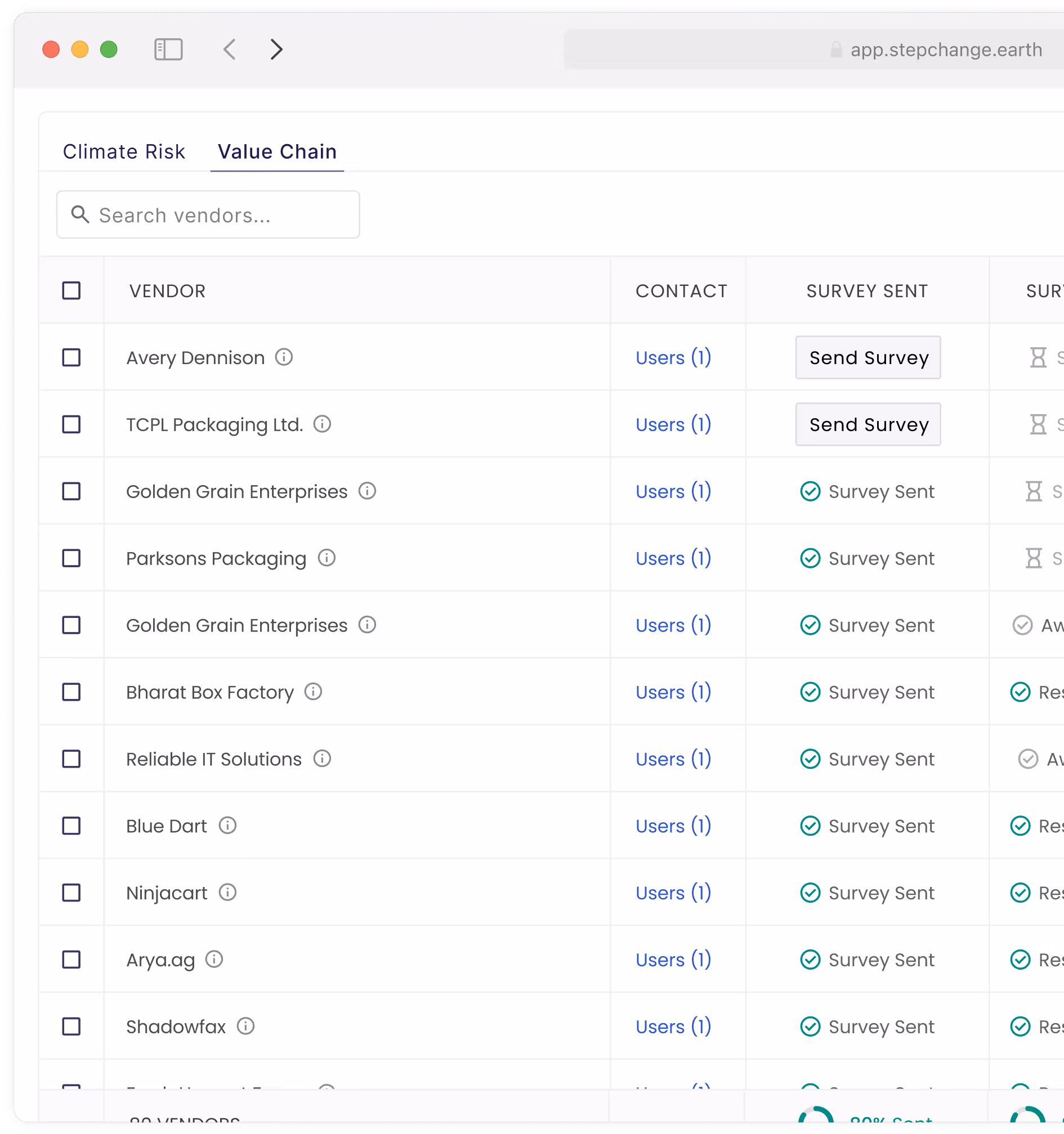Click the info icon beside TCPL Packaging Ltd.
This screenshot has width=1064, height=1134.
323,424
